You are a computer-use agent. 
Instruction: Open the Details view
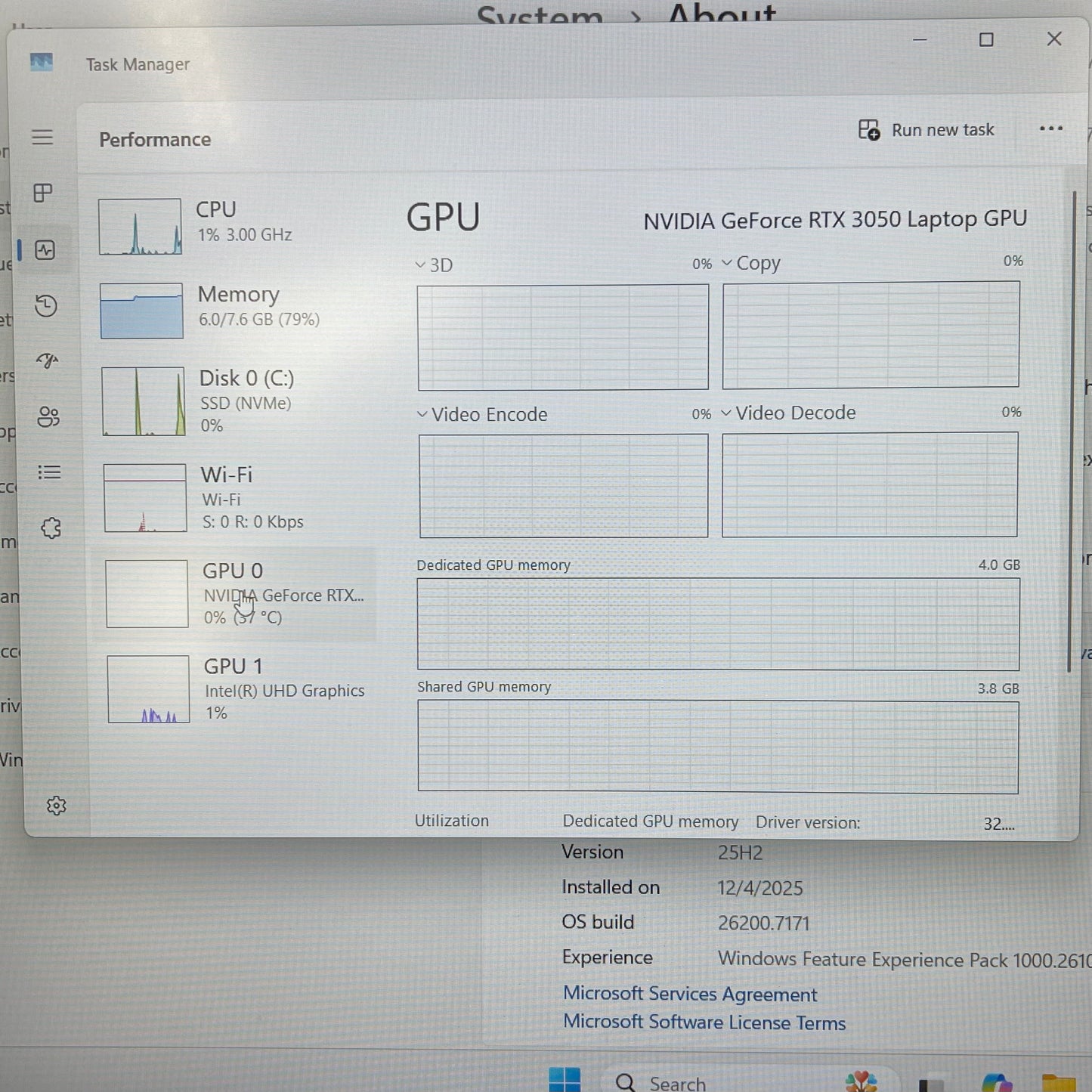[48, 472]
